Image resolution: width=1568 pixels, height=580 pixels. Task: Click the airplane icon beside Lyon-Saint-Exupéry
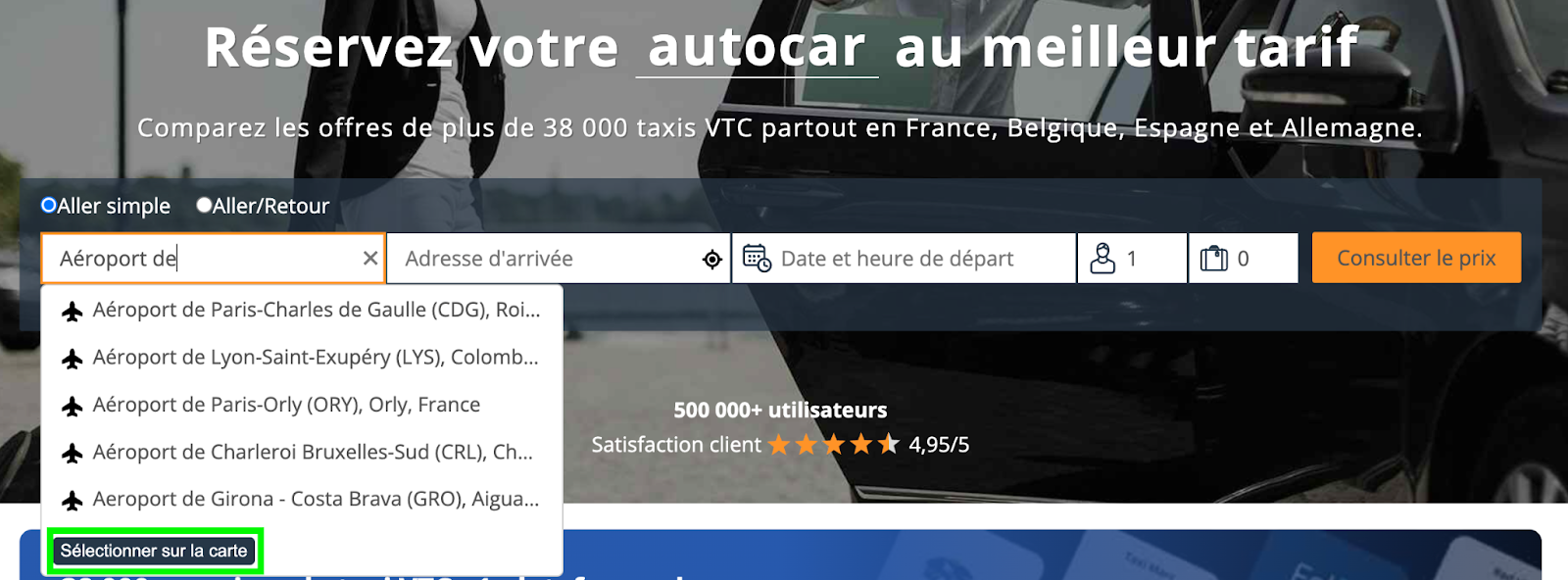(73, 359)
